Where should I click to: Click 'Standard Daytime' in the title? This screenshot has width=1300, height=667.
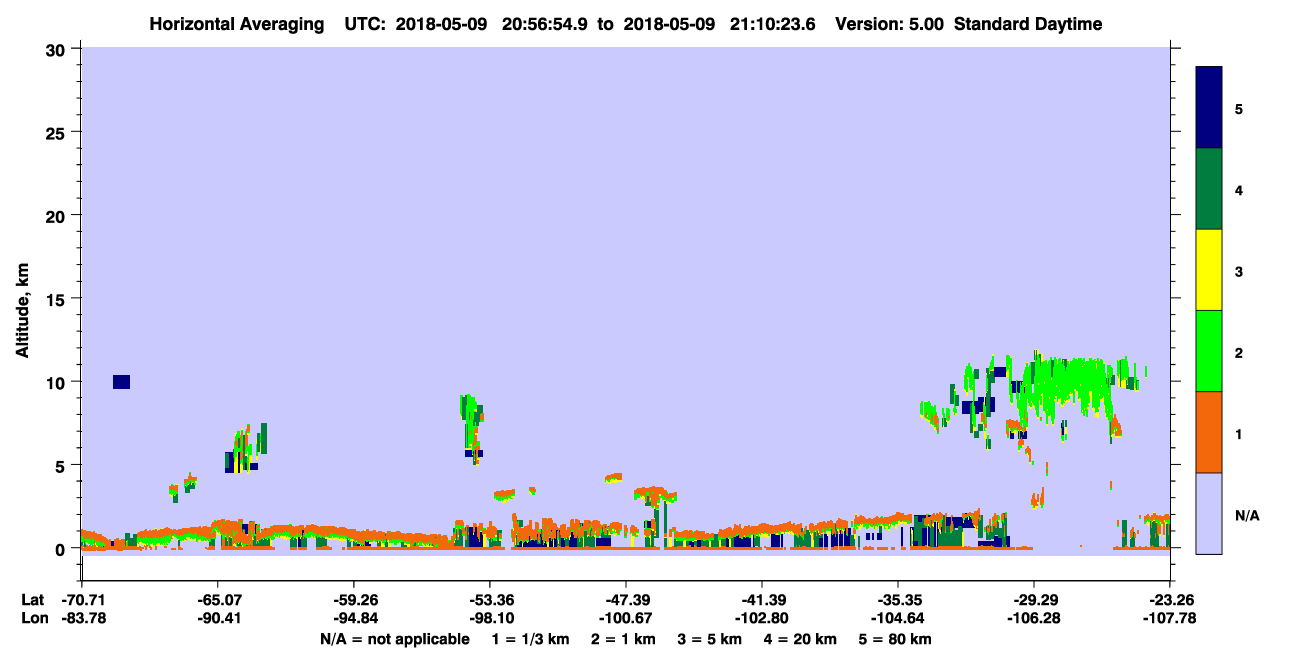[1028, 24]
